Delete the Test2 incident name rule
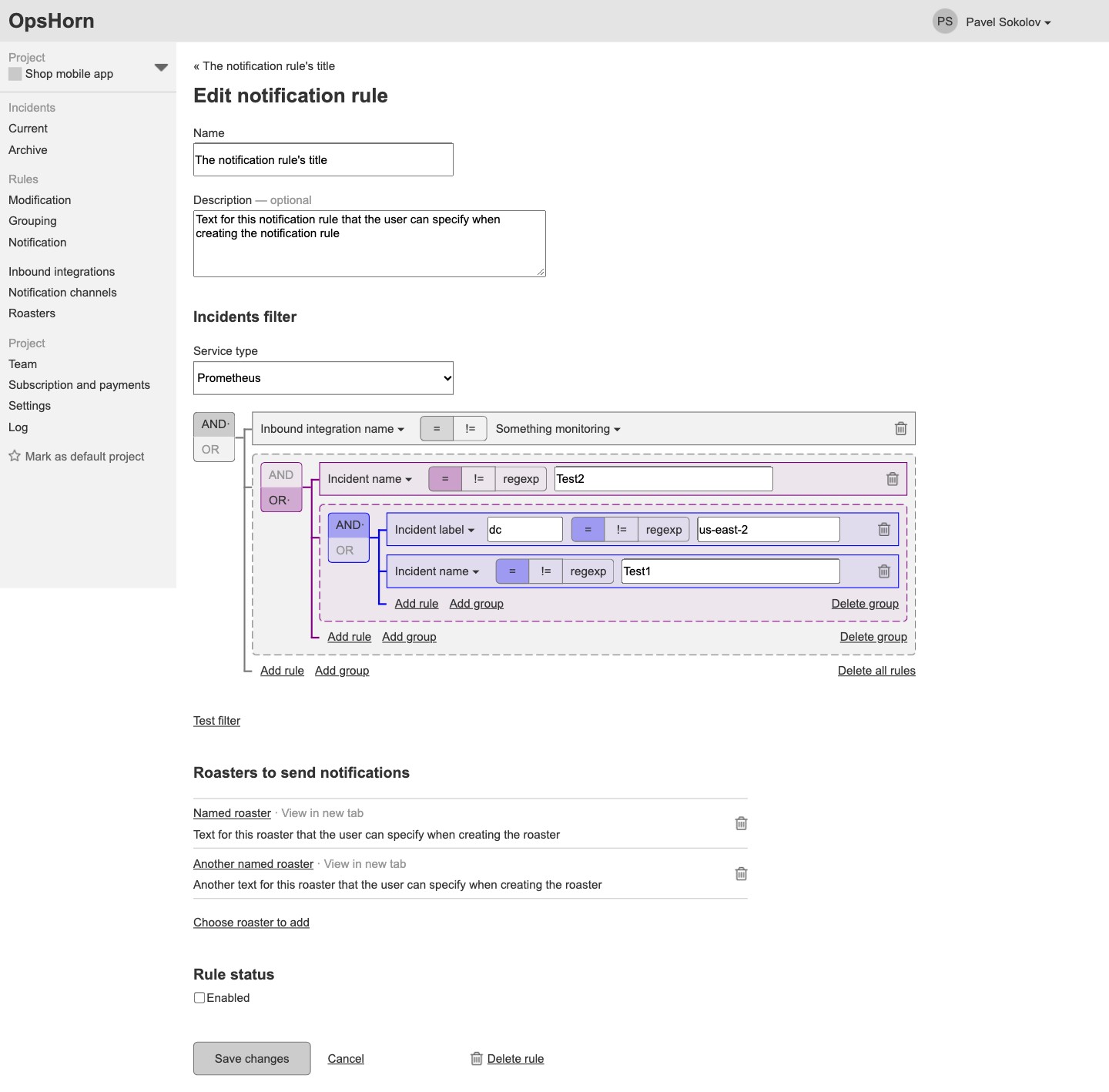 (892, 479)
